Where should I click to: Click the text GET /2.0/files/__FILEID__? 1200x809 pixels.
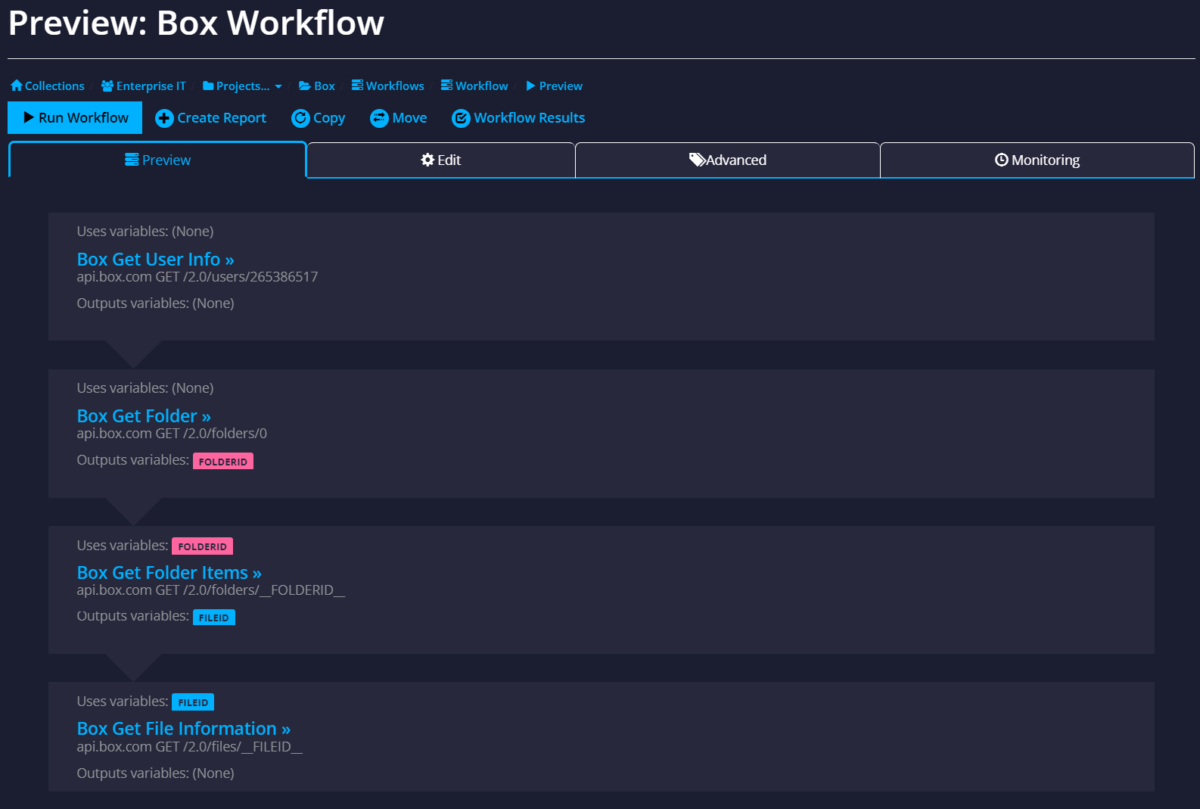tap(229, 747)
